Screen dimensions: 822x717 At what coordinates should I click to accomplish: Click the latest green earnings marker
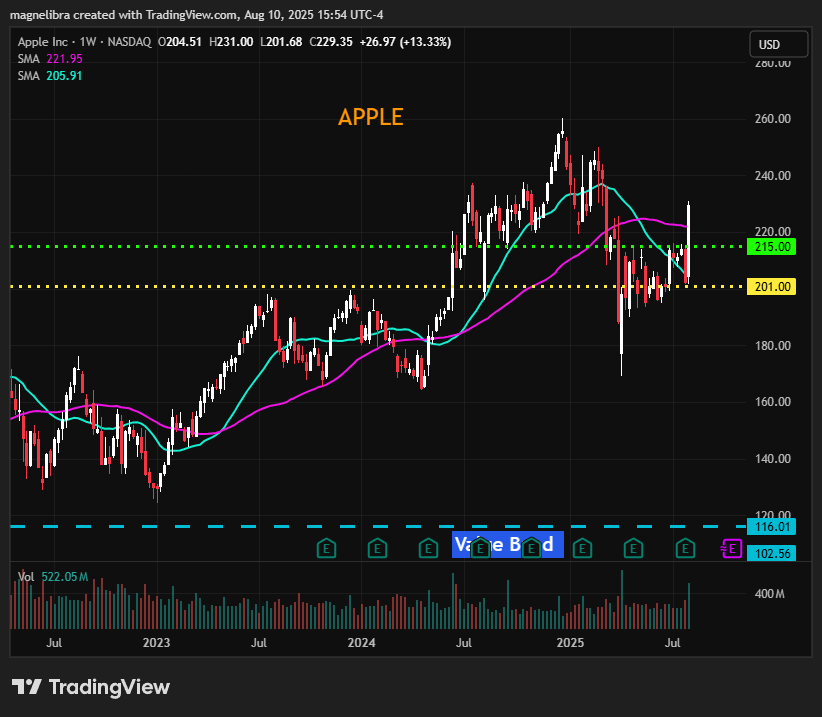tap(685, 549)
